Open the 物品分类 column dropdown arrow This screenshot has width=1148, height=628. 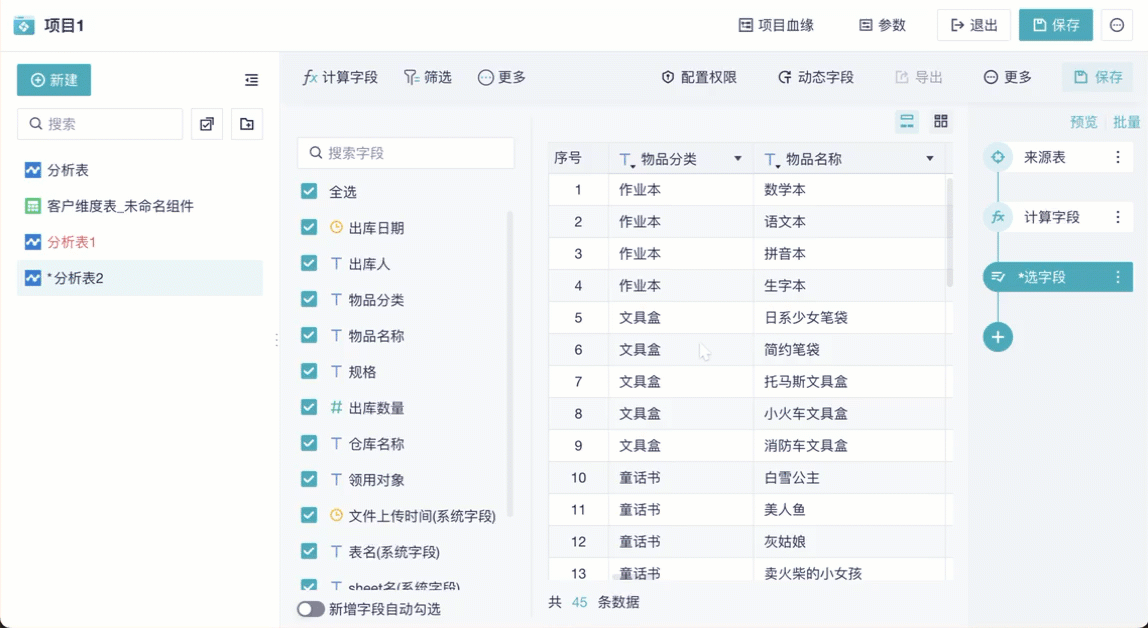pyautogui.click(x=738, y=159)
